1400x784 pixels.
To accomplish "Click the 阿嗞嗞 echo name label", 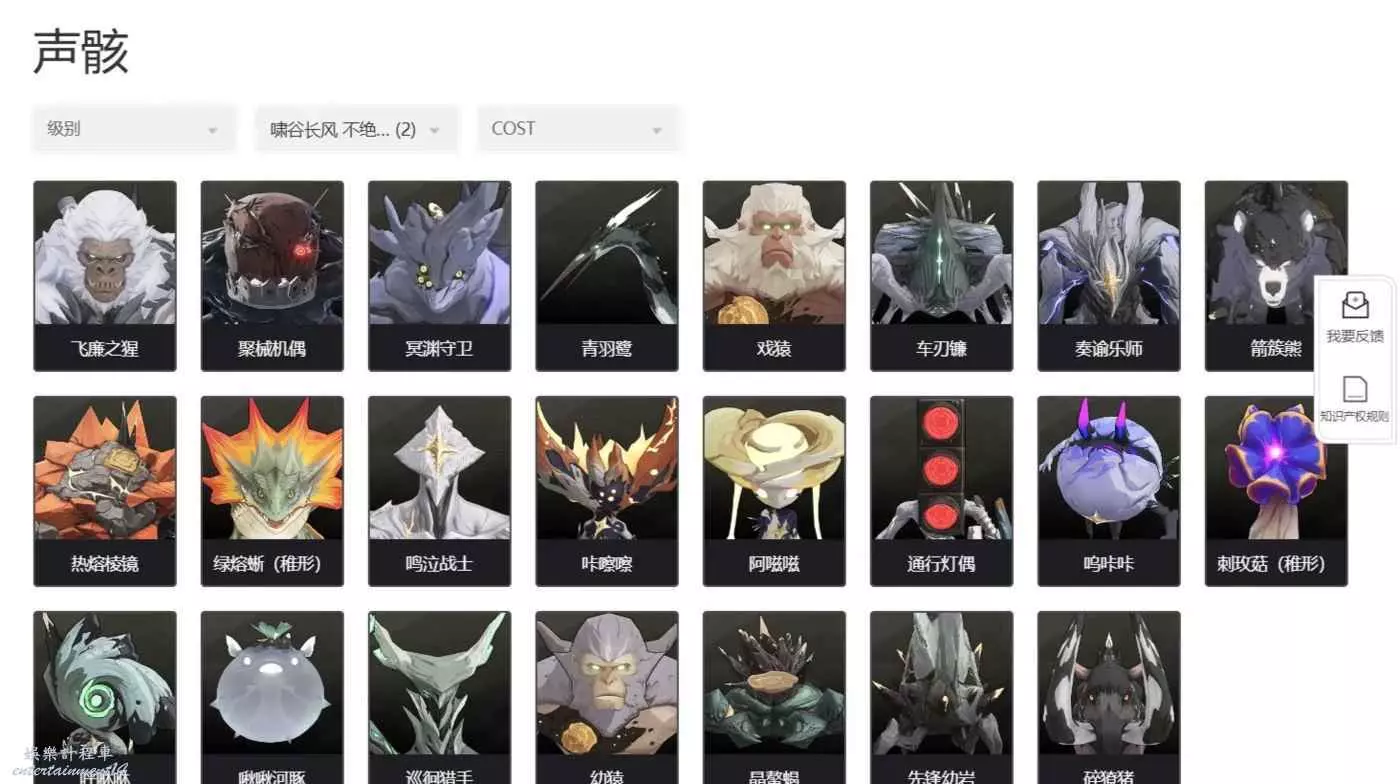I will [x=774, y=564].
